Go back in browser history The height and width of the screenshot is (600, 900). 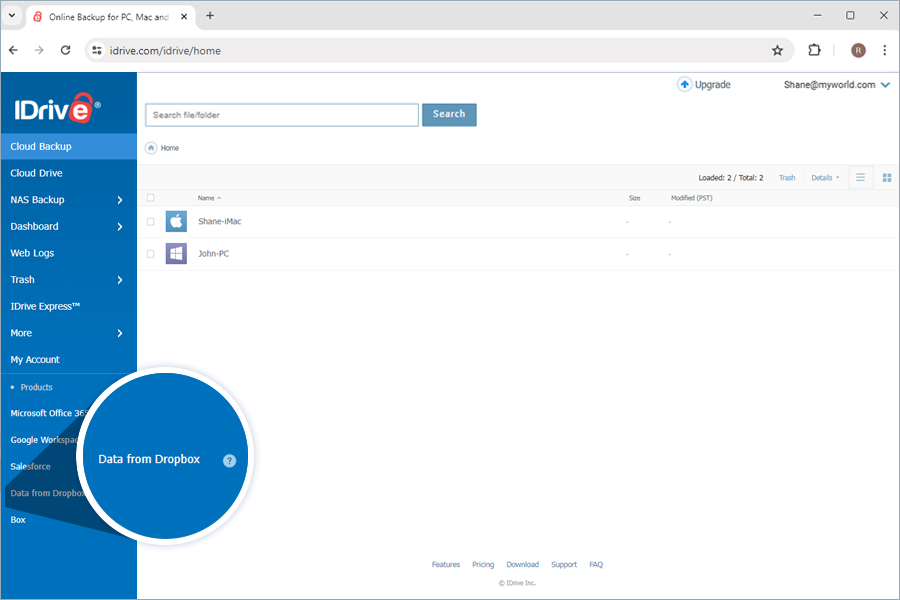click(x=13, y=51)
